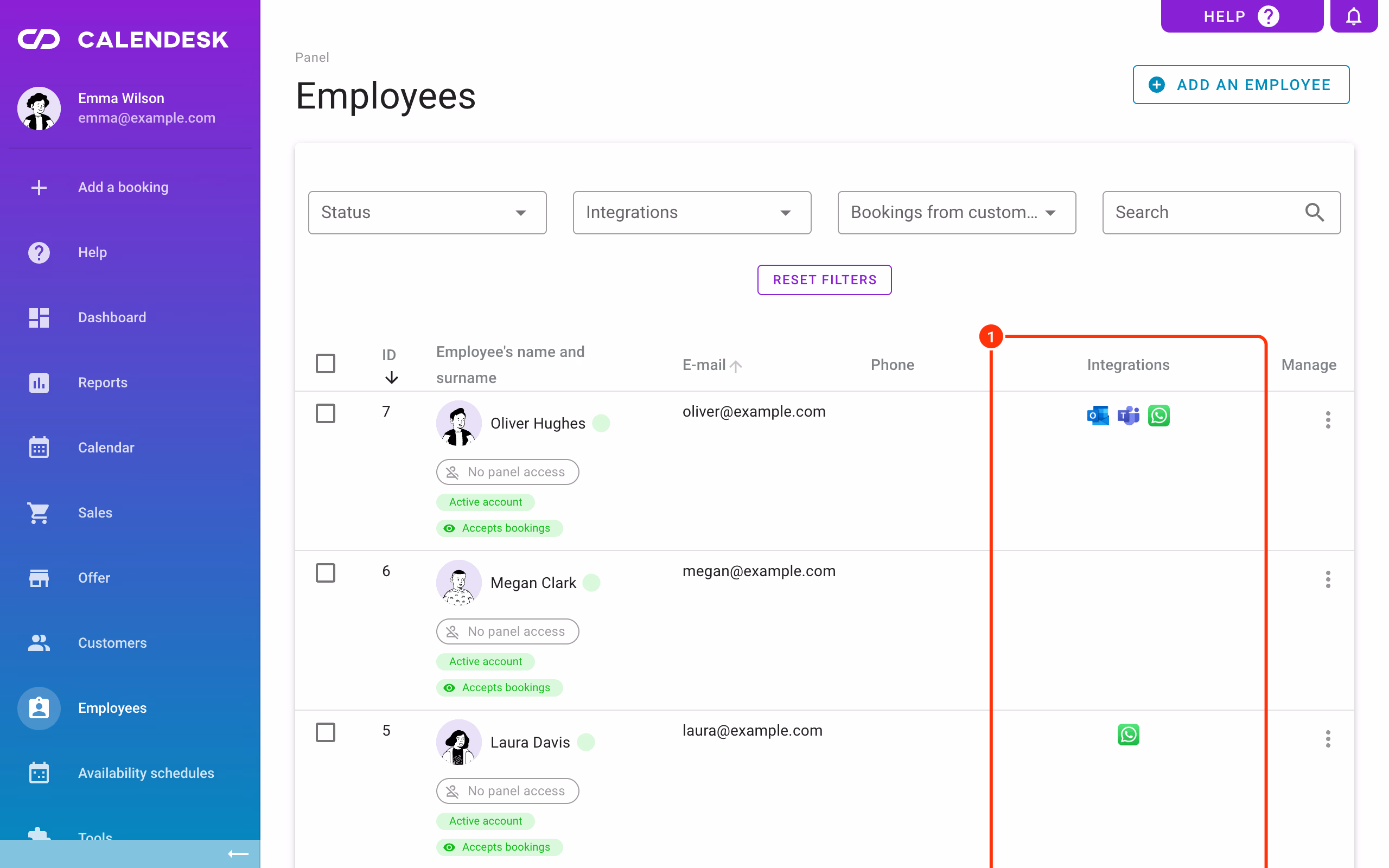Tick the select-all checkbox in the header
The height and width of the screenshot is (868, 1389).
tap(326, 363)
